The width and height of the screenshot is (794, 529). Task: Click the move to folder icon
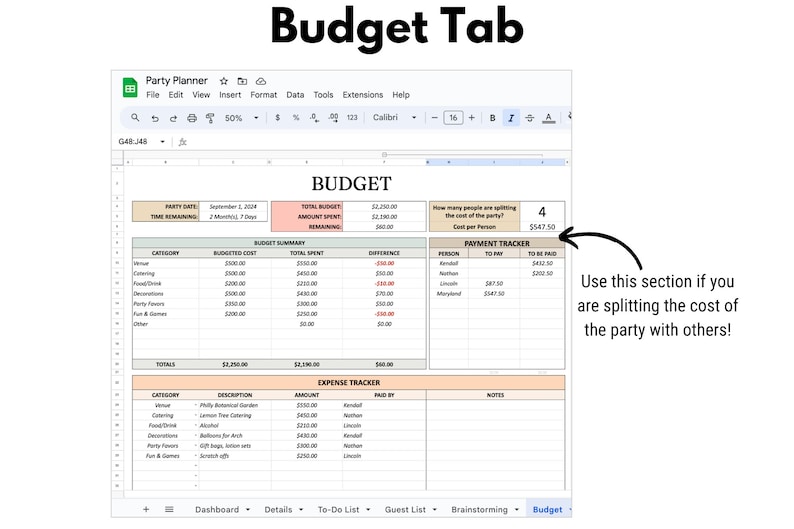click(242, 81)
